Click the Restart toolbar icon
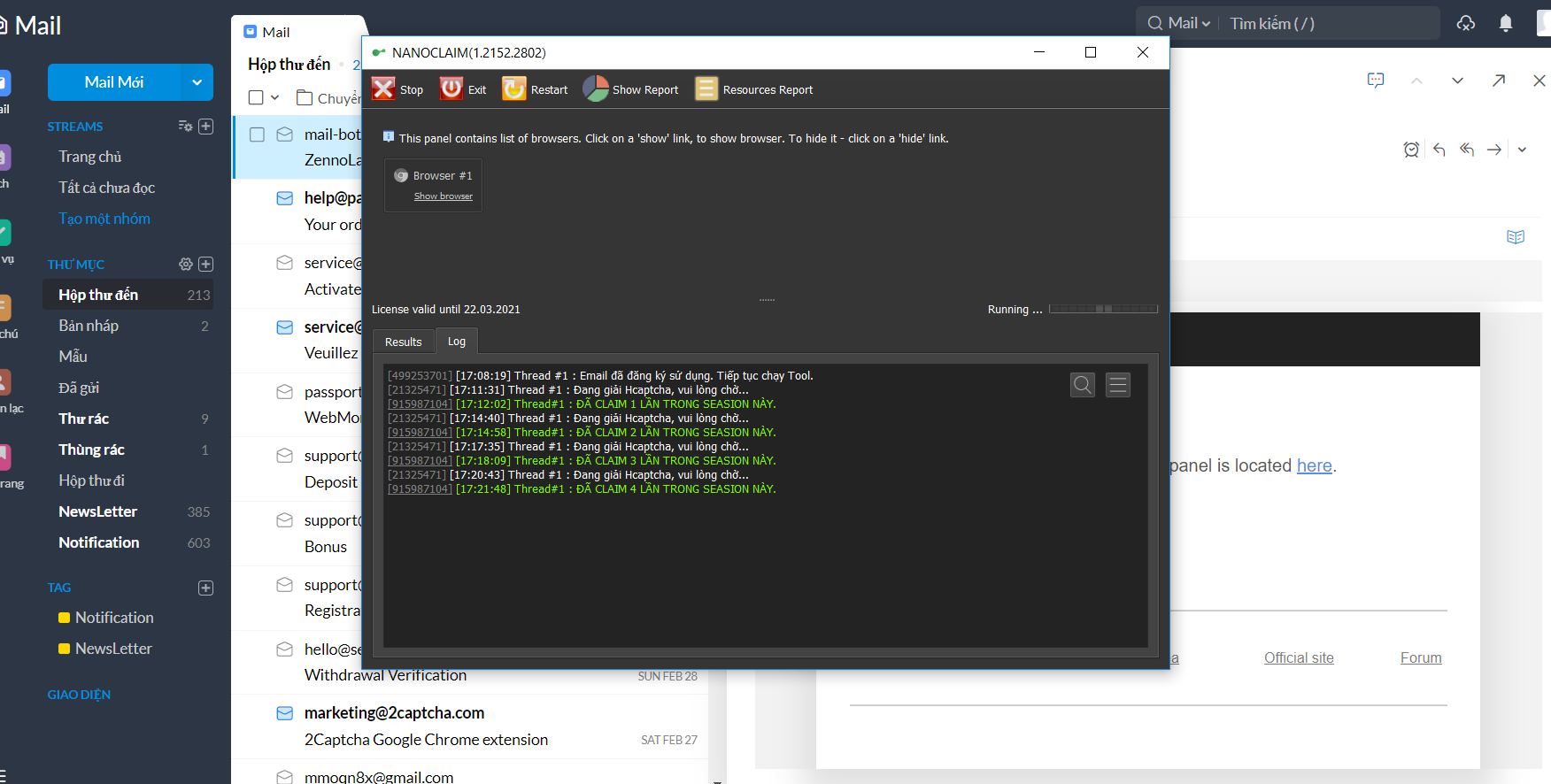This screenshot has width=1551, height=784. [514, 88]
